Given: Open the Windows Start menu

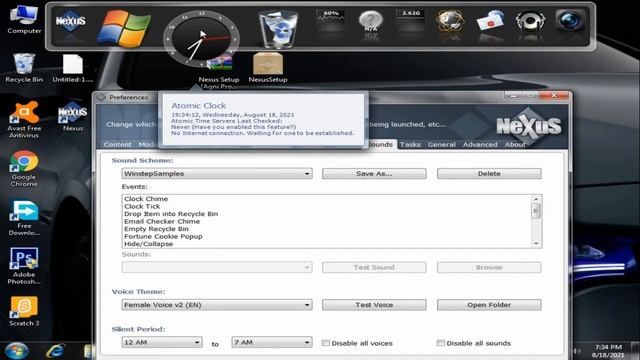Looking at the screenshot, I should [17, 351].
